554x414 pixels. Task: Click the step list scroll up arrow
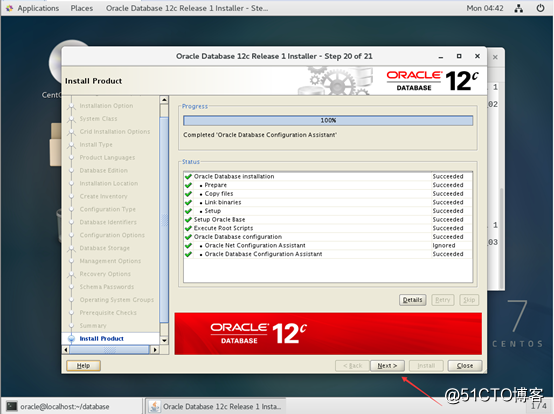tap(164, 100)
